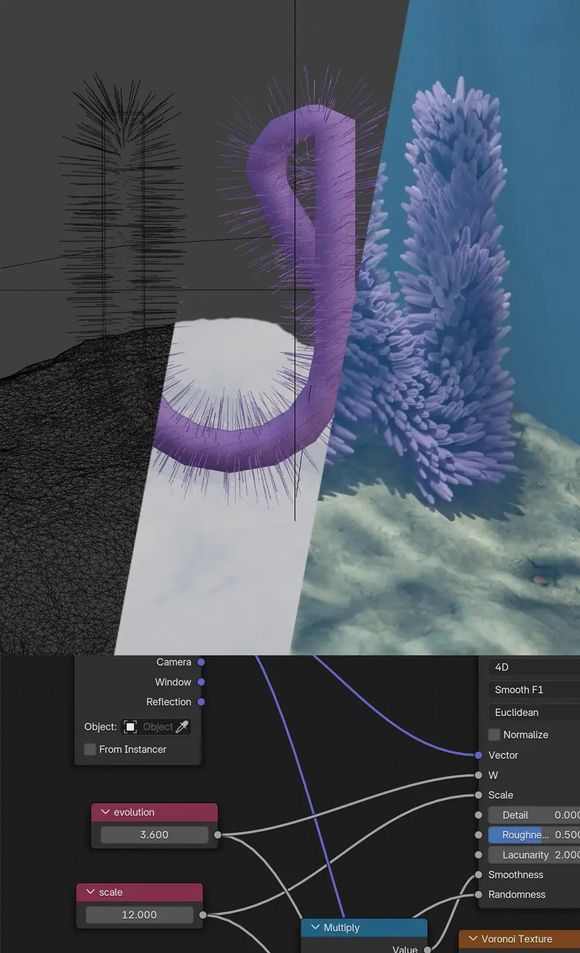
Task: Click the Multiply node header
Action: 364,927
